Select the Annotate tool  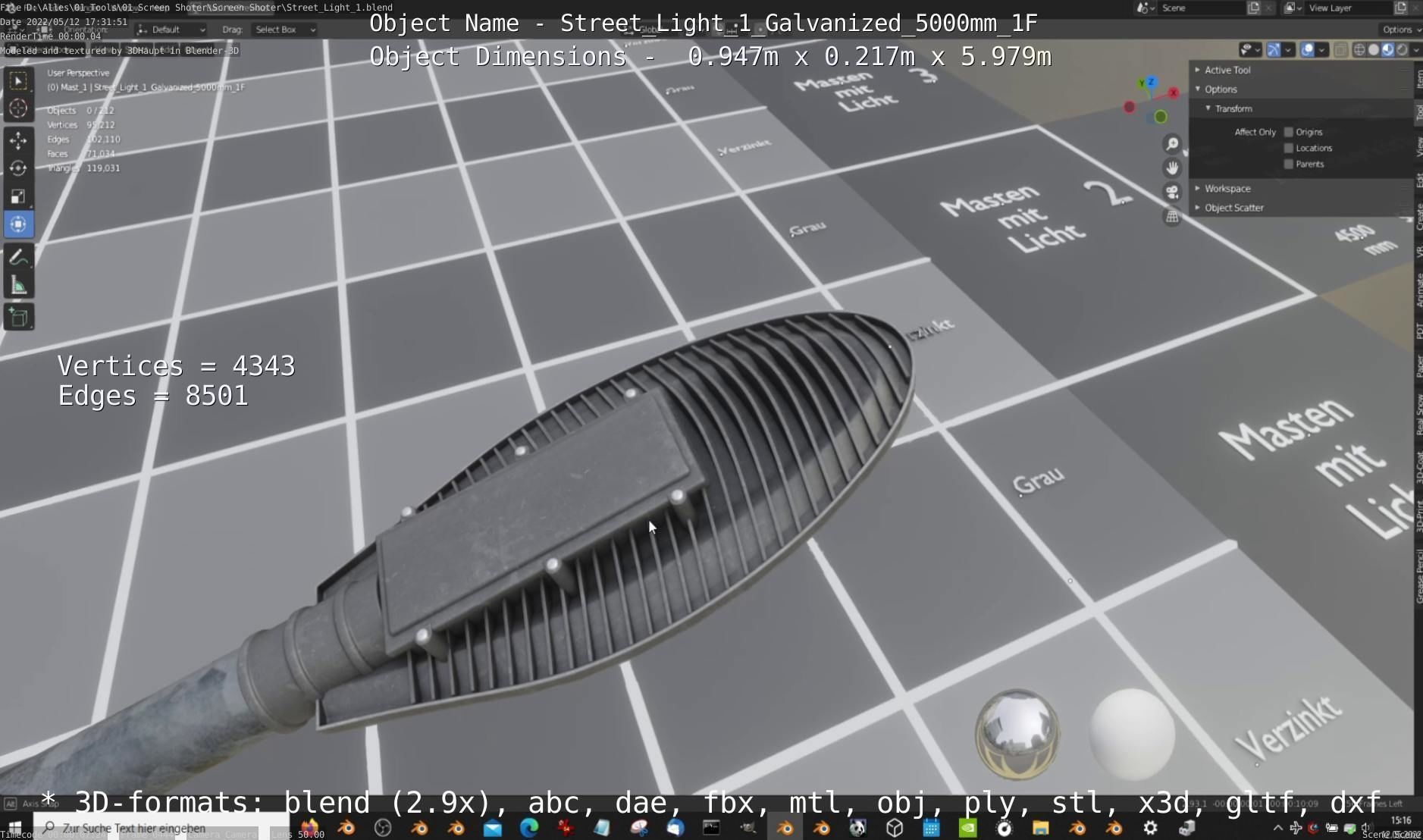click(x=19, y=257)
